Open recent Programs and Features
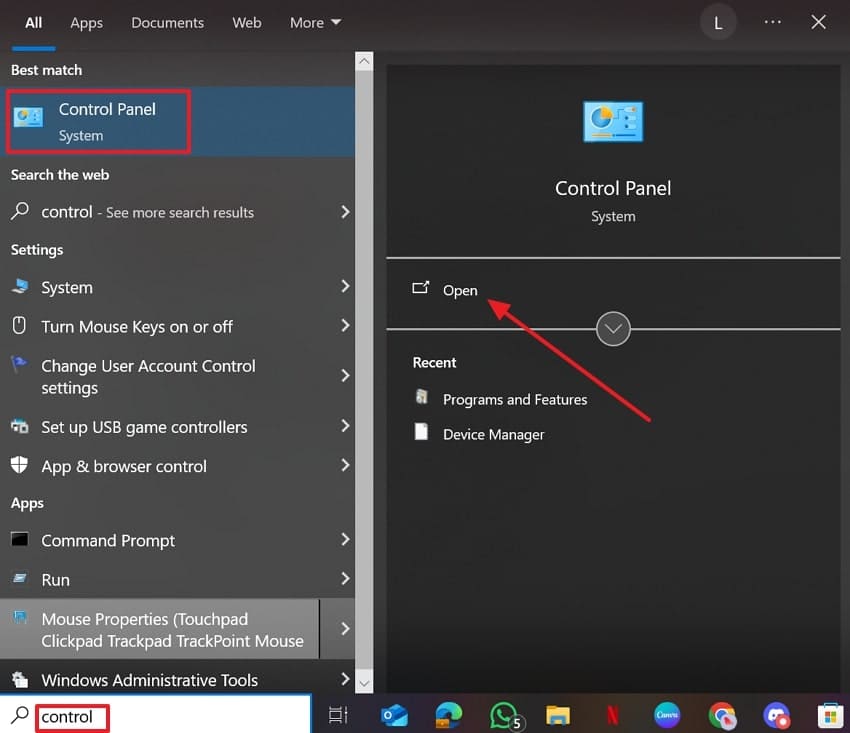This screenshot has height=733, width=850. (x=515, y=400)
